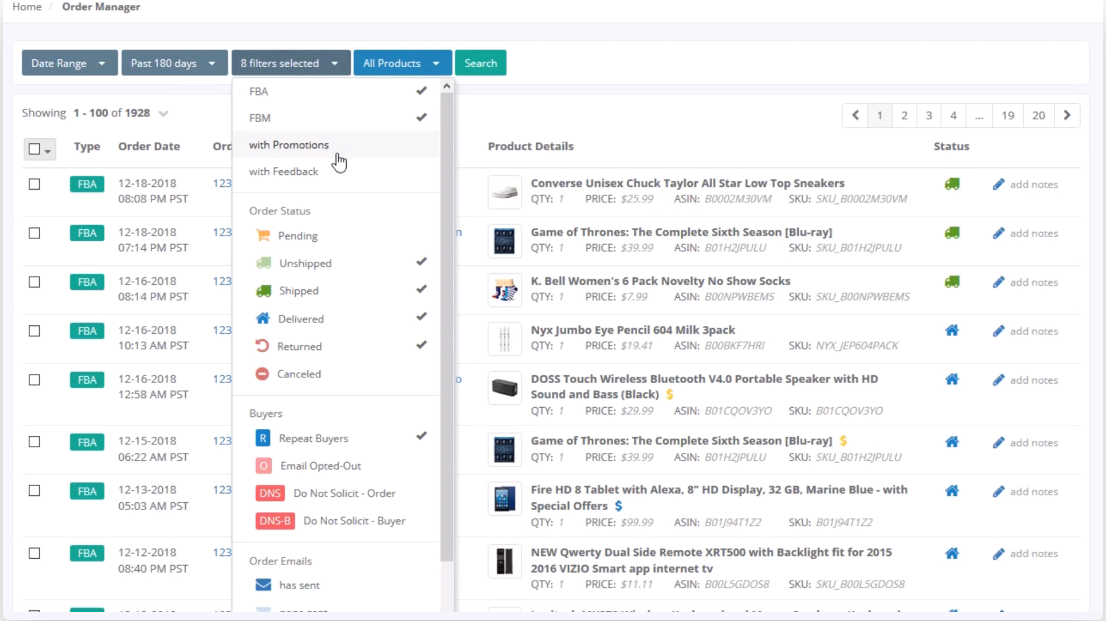Select the with Promotions filter
Image resolution: width=1106 pixels, height=621 pixels.
tap(338, 145)
